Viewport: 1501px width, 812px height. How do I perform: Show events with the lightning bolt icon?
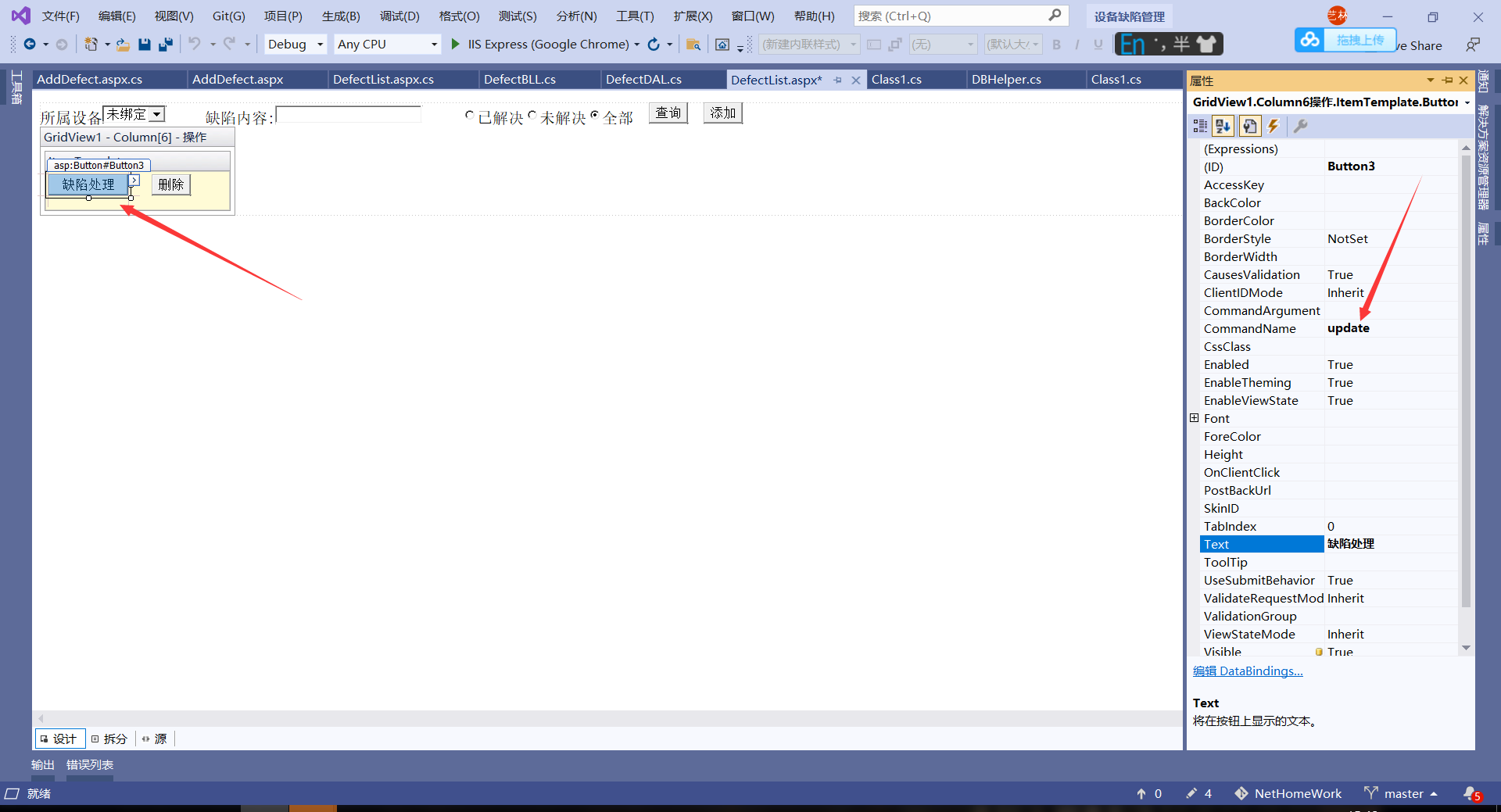click(1274, 126)
